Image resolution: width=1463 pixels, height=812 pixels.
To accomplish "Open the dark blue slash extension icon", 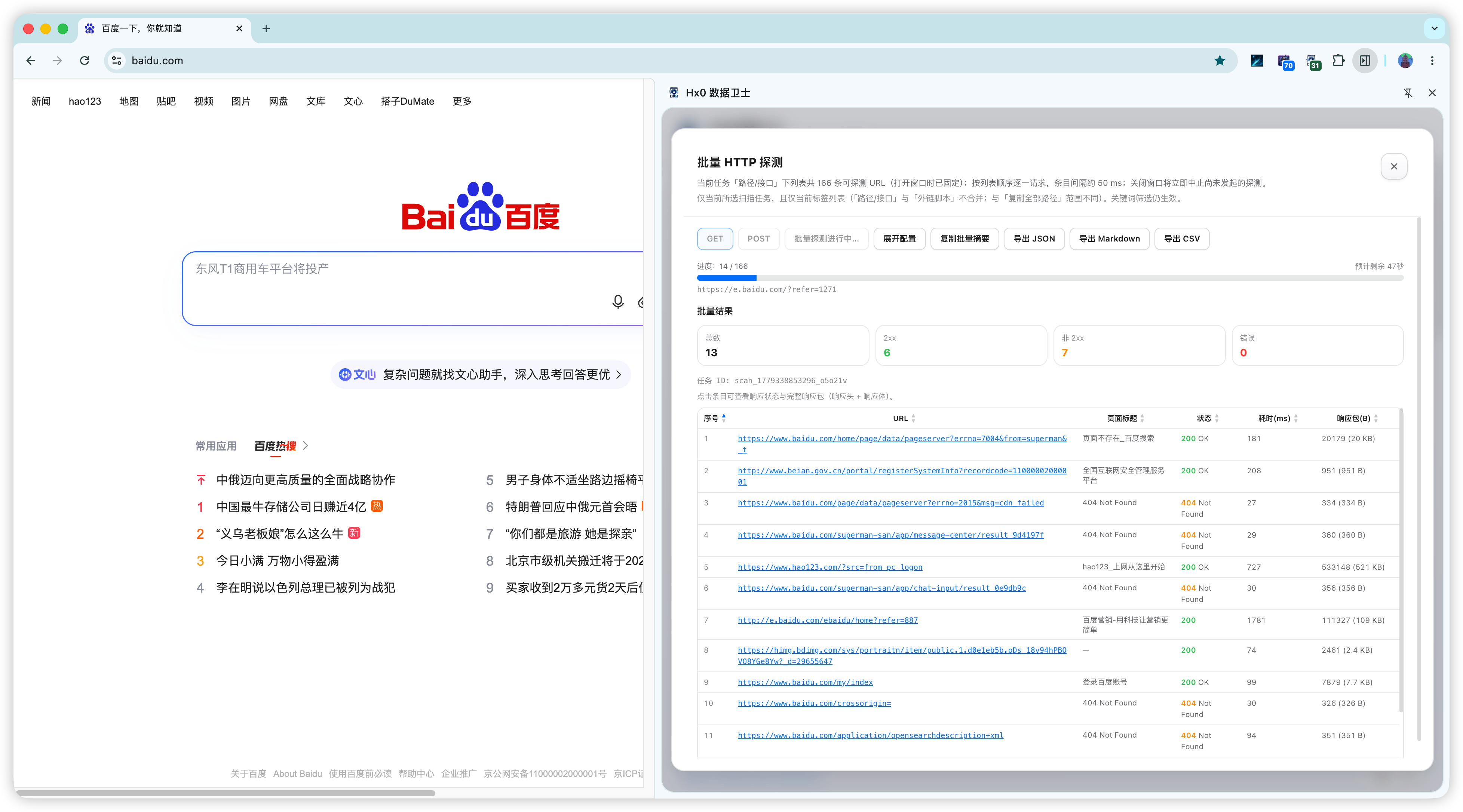I will [x=1257, y=61].
